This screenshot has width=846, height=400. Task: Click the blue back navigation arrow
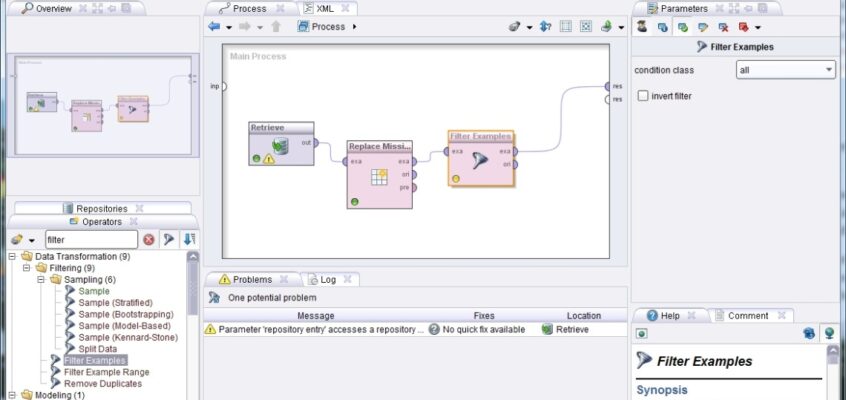coord(214,26)
